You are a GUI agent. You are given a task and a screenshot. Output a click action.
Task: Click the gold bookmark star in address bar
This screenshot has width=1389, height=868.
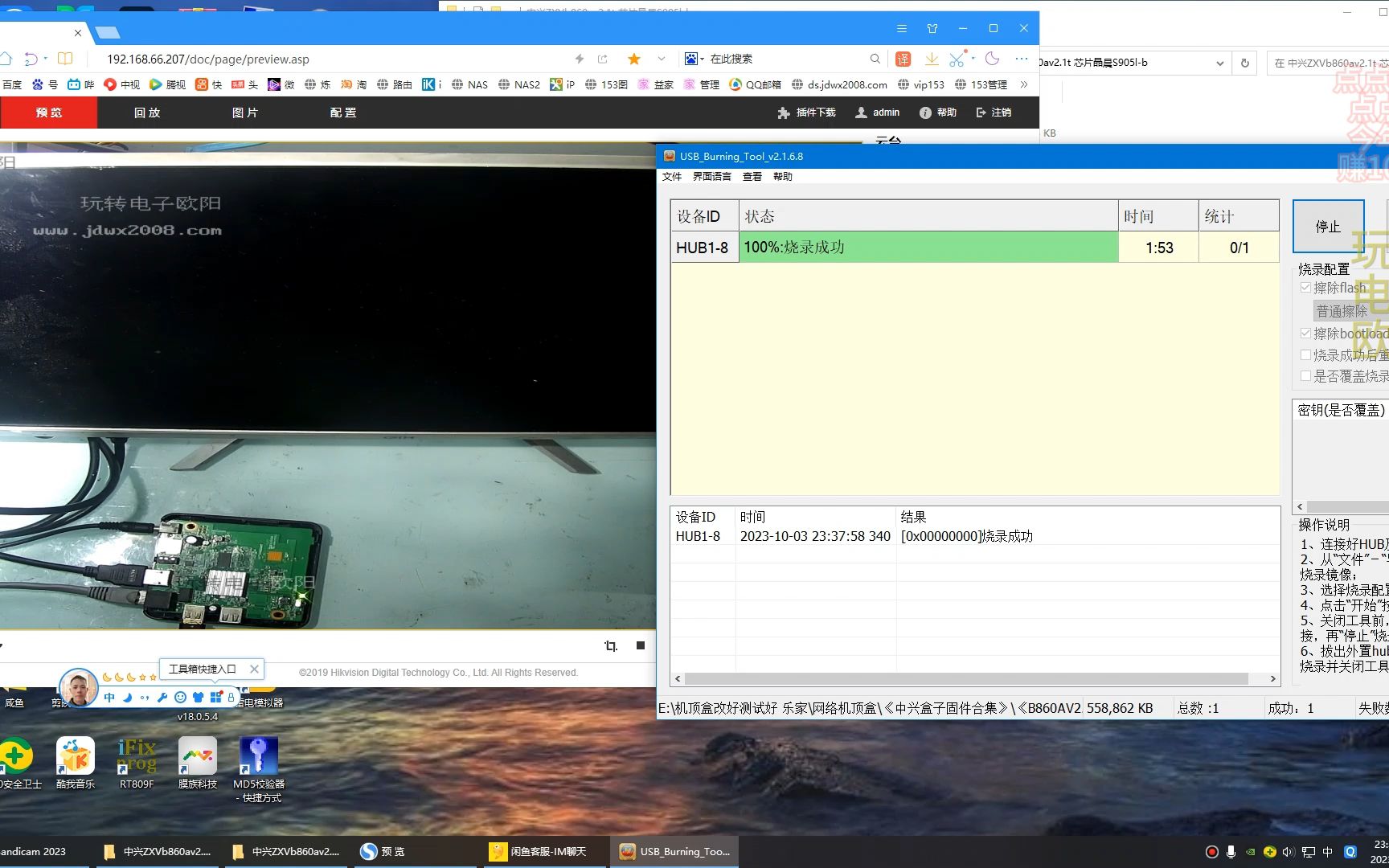(634, 59)
